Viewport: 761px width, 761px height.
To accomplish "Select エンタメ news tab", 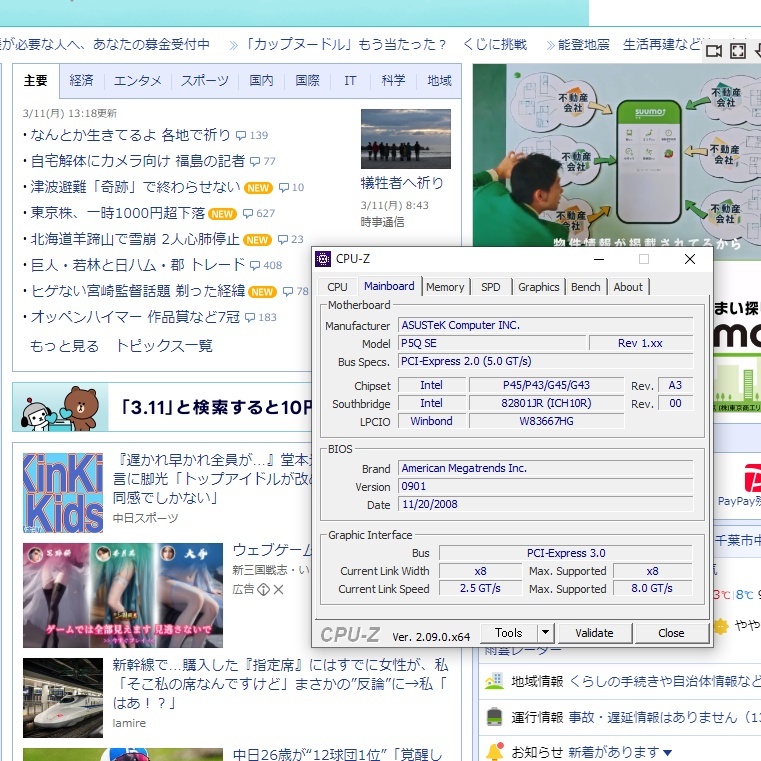I will (x=138, y=80).
